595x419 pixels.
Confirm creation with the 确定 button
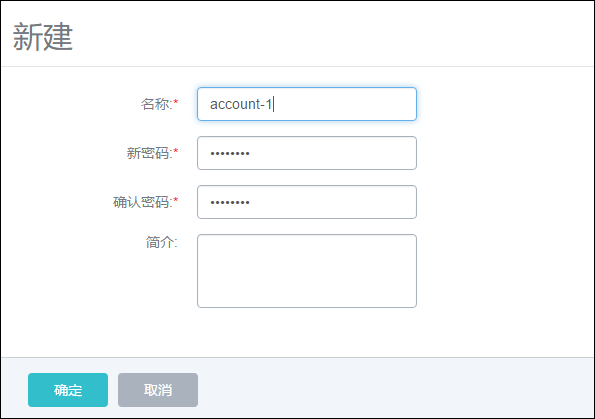(68, 390)
